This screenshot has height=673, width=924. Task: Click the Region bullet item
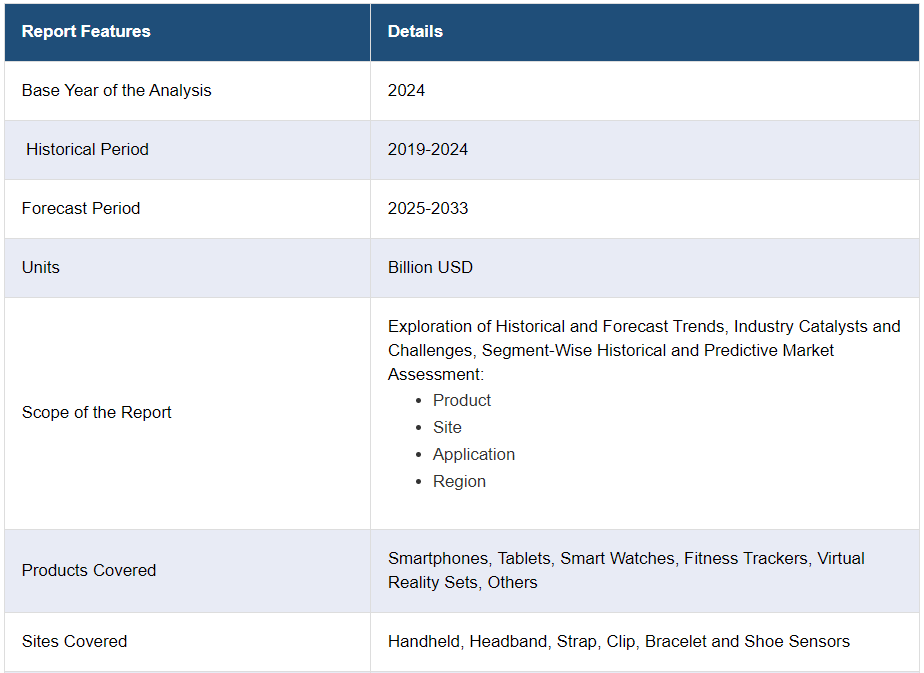pyautogui.click(x=459, y=482)
